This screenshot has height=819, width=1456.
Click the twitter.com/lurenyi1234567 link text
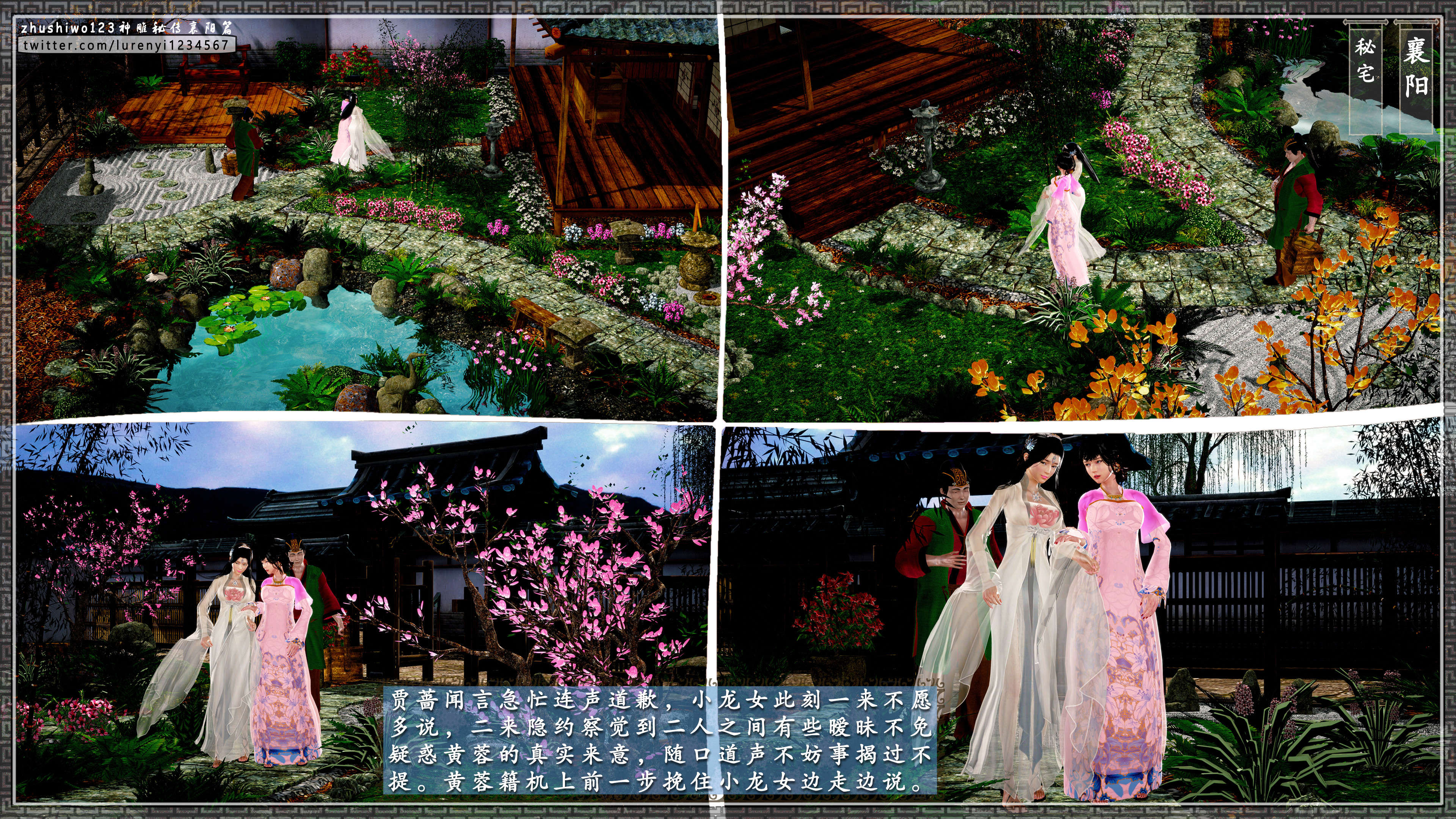click(126, 45)
